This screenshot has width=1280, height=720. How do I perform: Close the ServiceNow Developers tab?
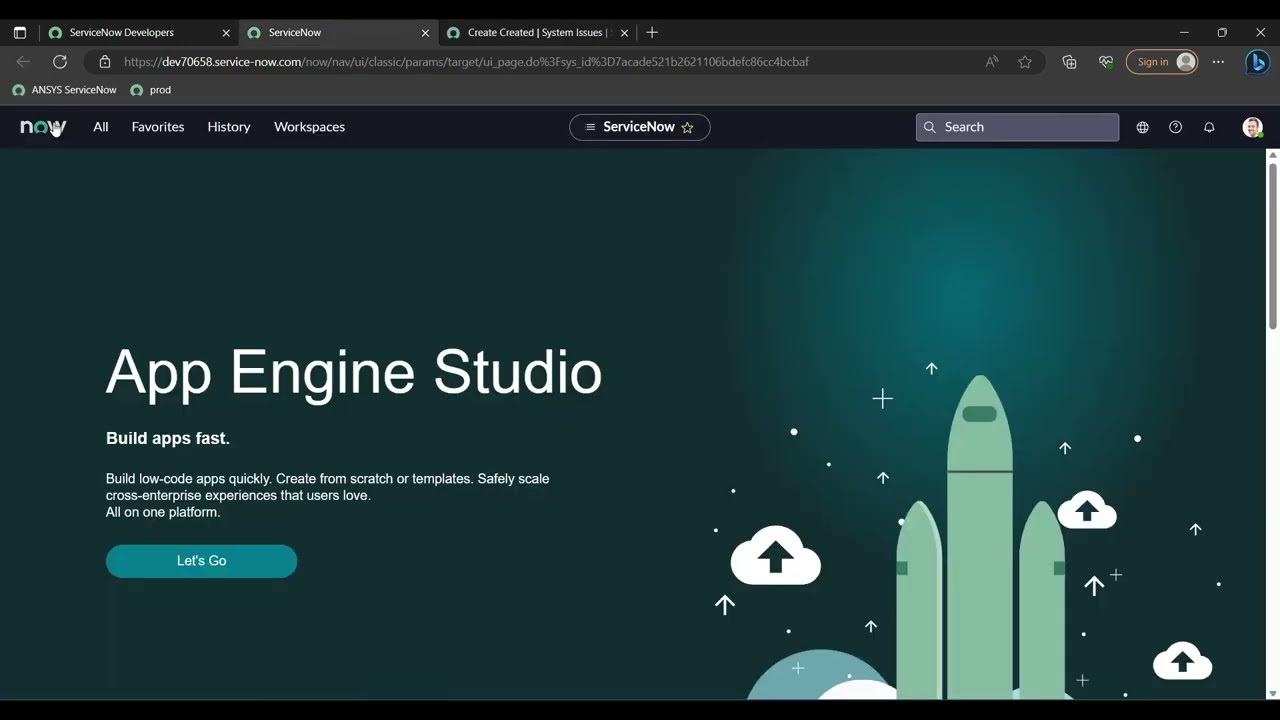(x=226, y=33)
